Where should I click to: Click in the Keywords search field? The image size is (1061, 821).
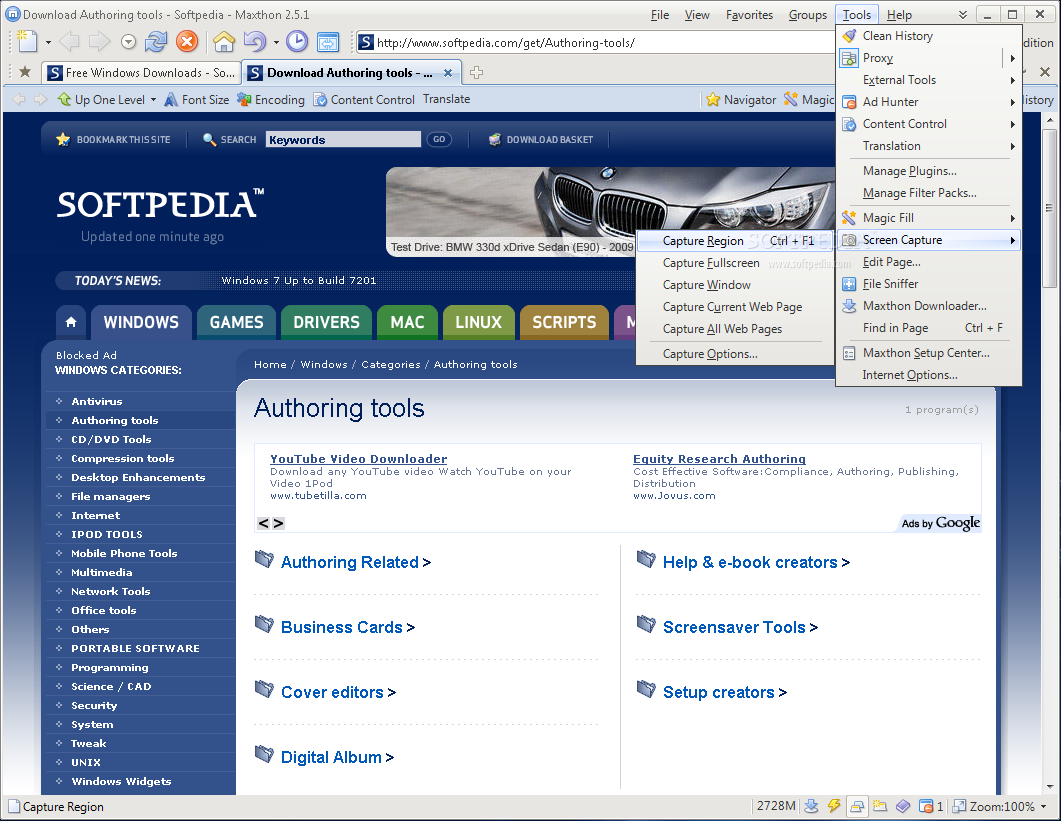343,139
